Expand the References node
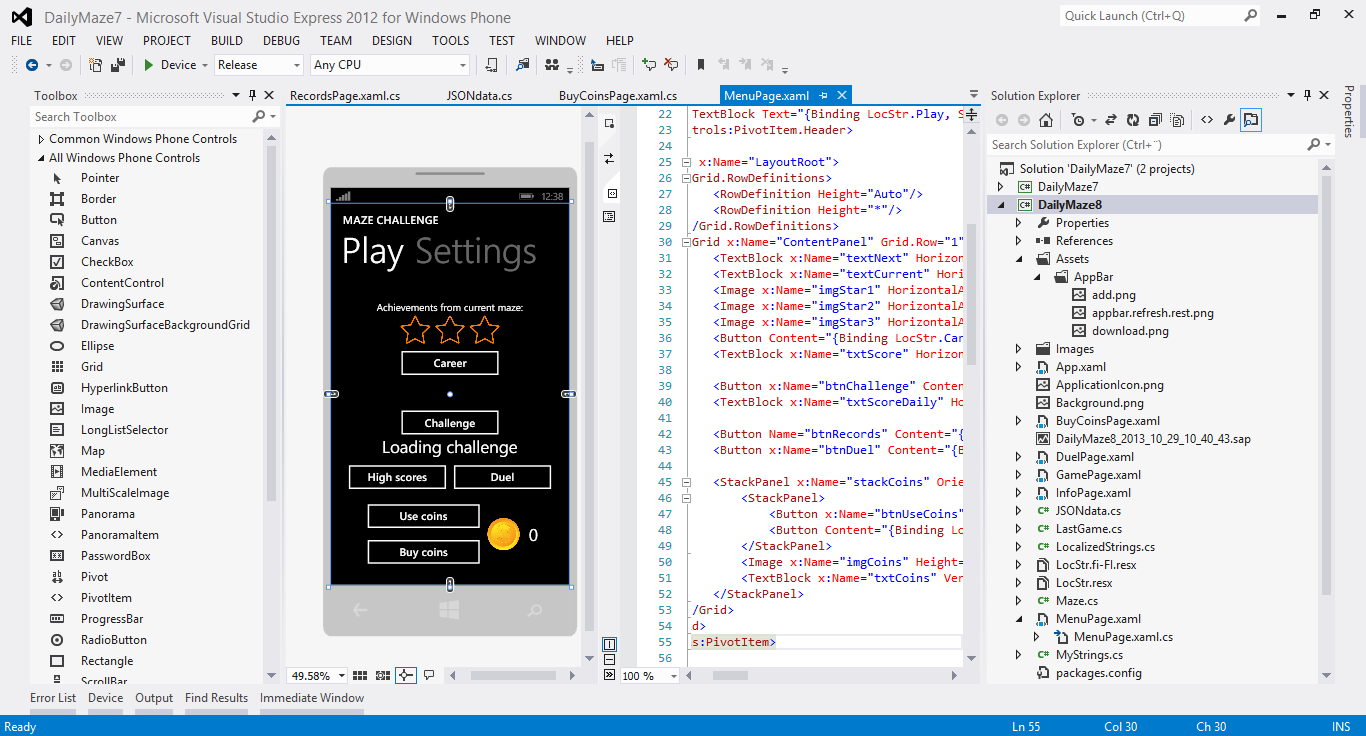 pyautogui.click(x=1019, y=241)
